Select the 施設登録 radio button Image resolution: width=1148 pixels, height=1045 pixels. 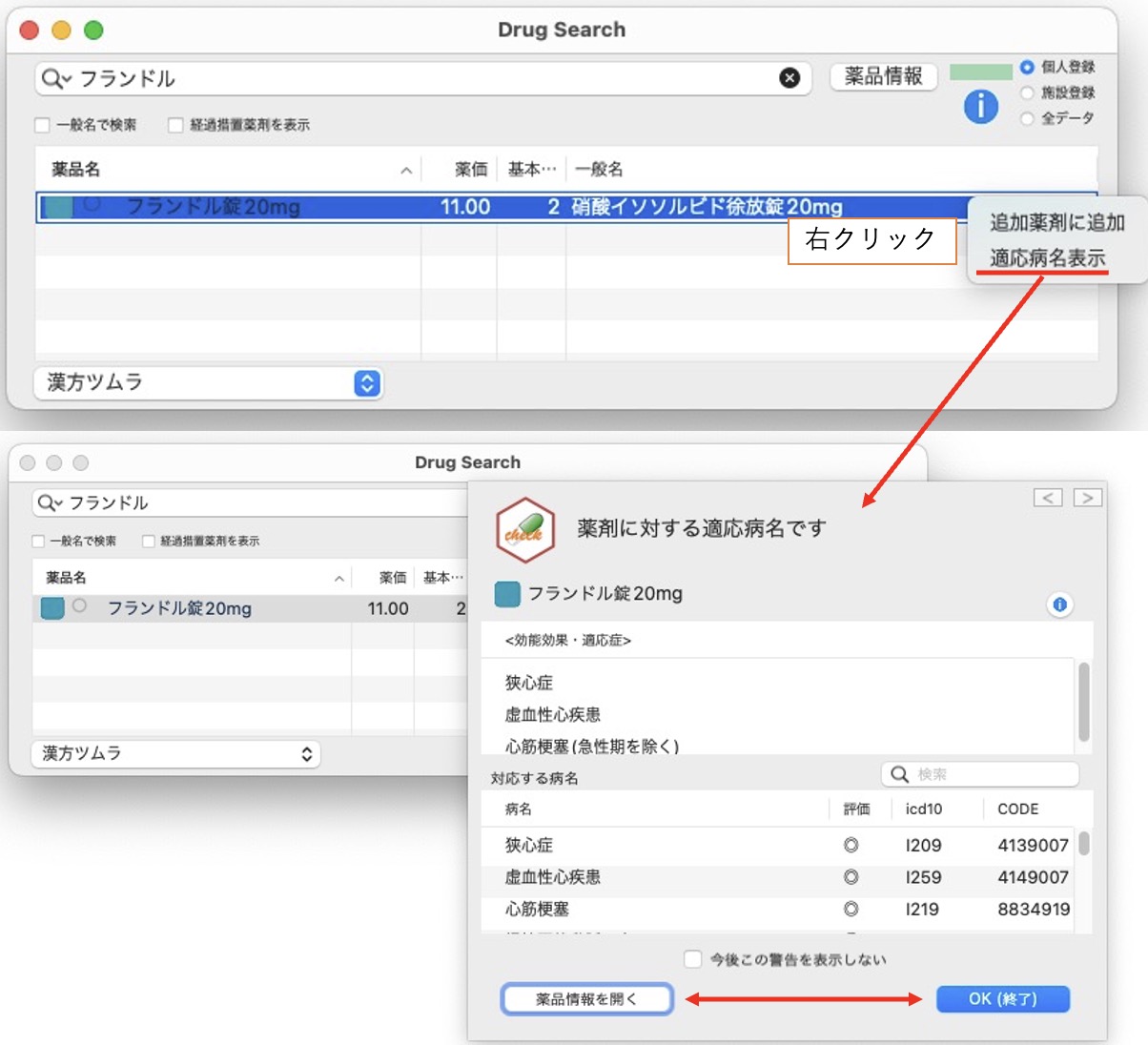[x=1027, y=92]
